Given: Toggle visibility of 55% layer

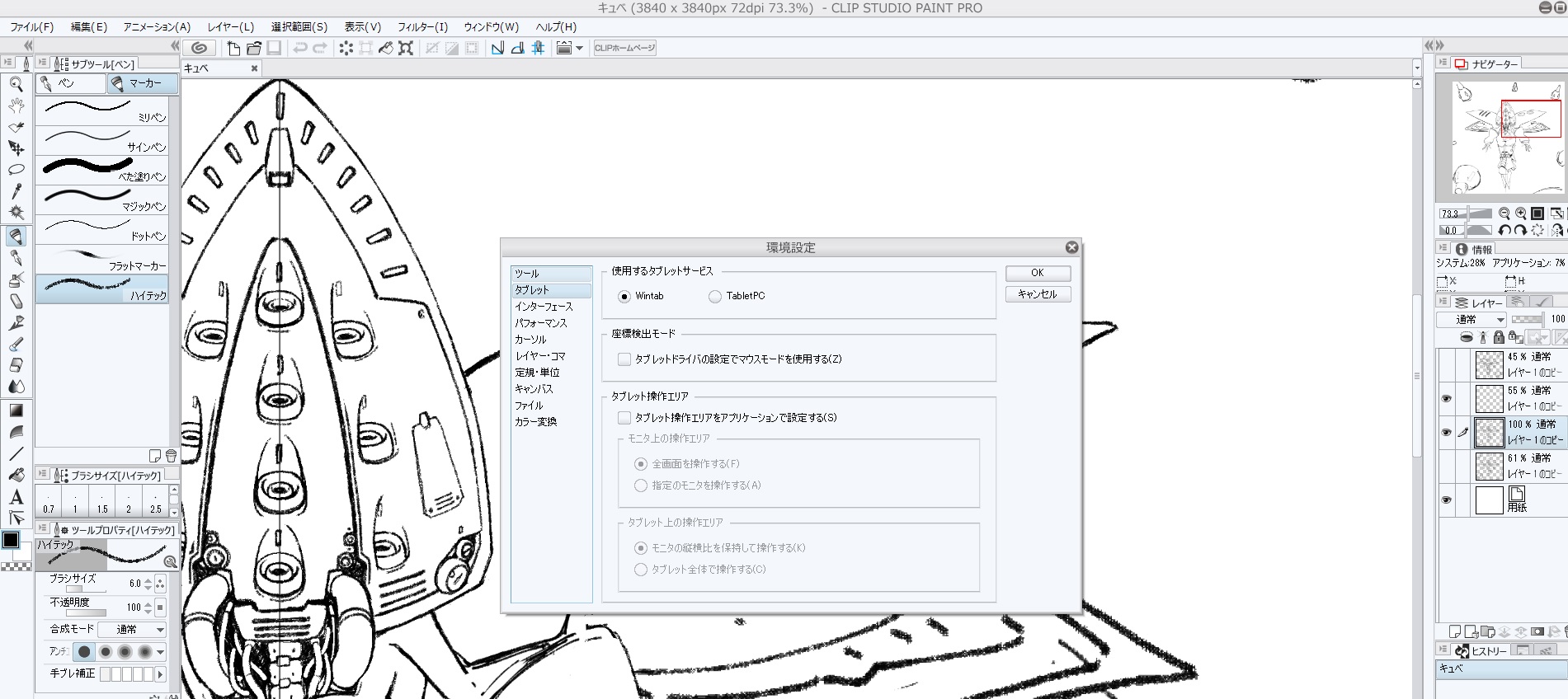Looking at the screenshot, I should (1446, 399).
